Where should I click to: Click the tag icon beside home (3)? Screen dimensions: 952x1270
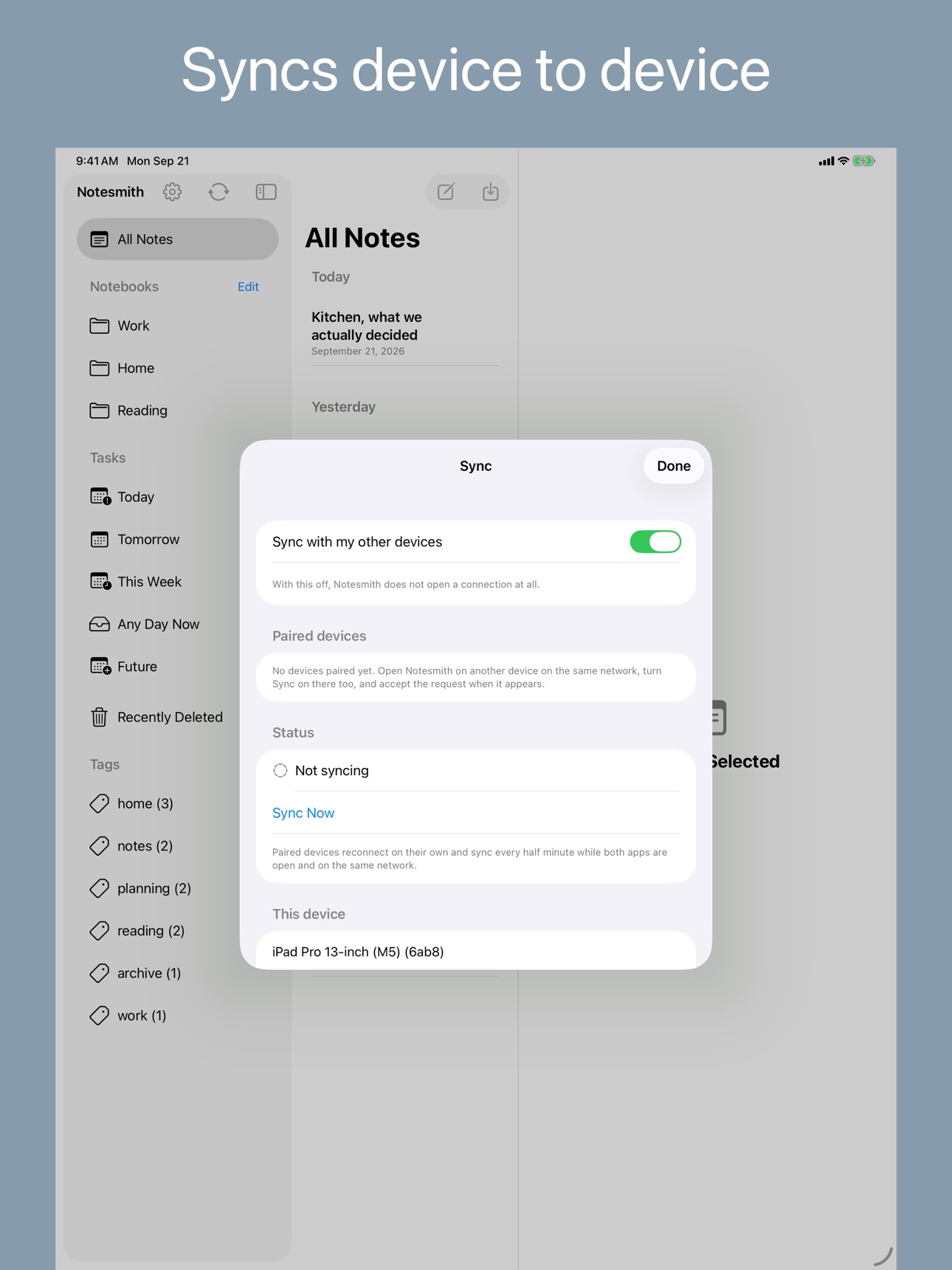coord(99,803)
